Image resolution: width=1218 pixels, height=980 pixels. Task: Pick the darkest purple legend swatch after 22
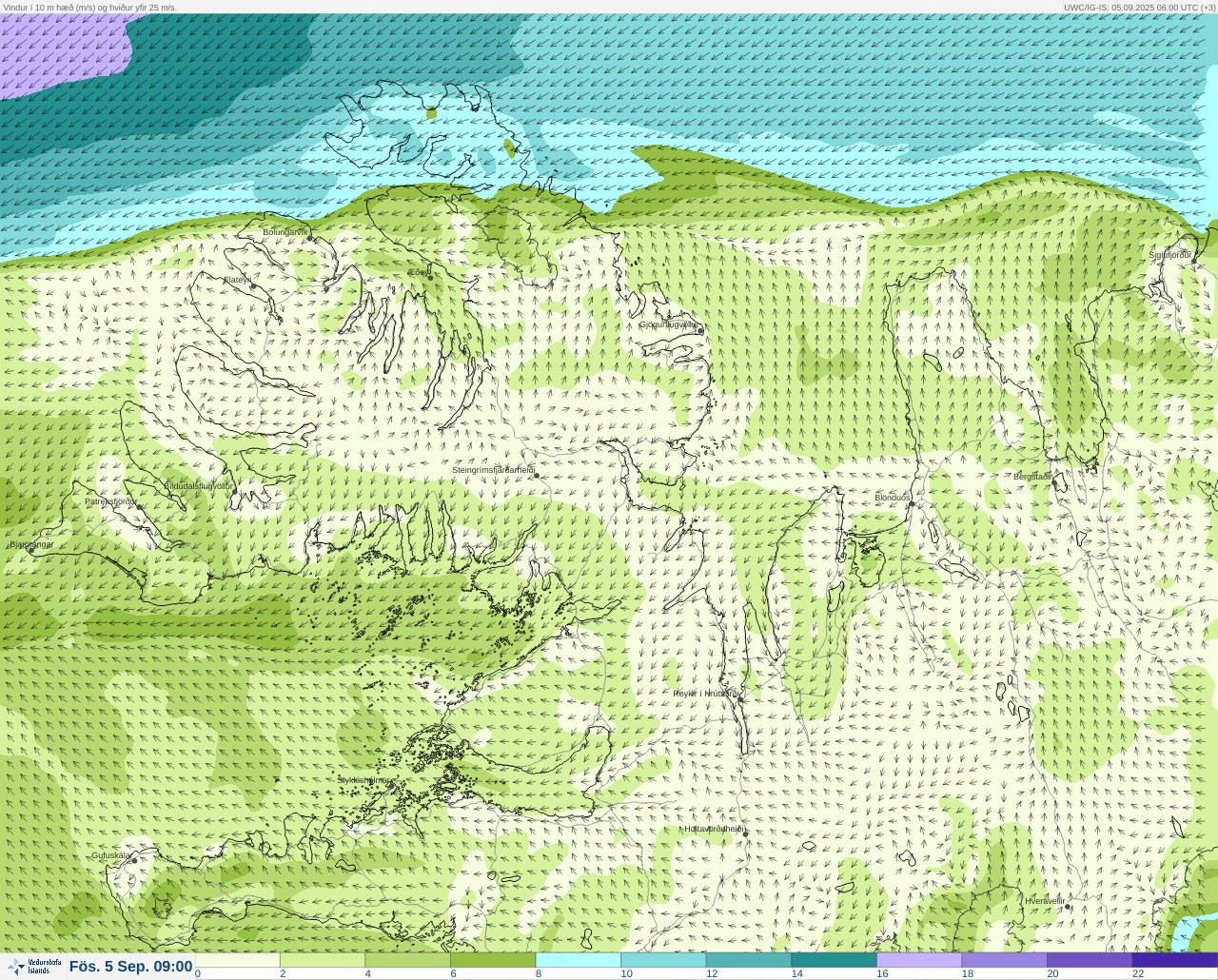point(1174,960)
